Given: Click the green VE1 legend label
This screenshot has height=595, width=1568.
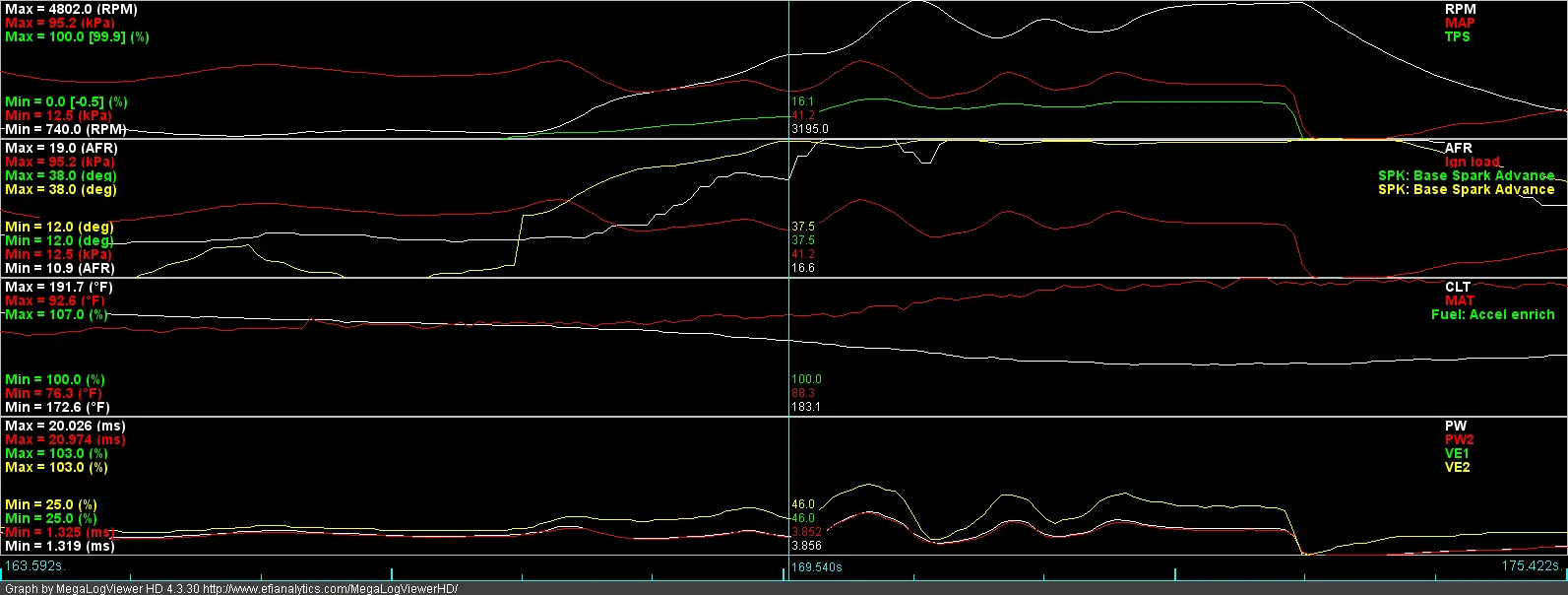Looking at the screenshot, I should (x=1458, y=453).
